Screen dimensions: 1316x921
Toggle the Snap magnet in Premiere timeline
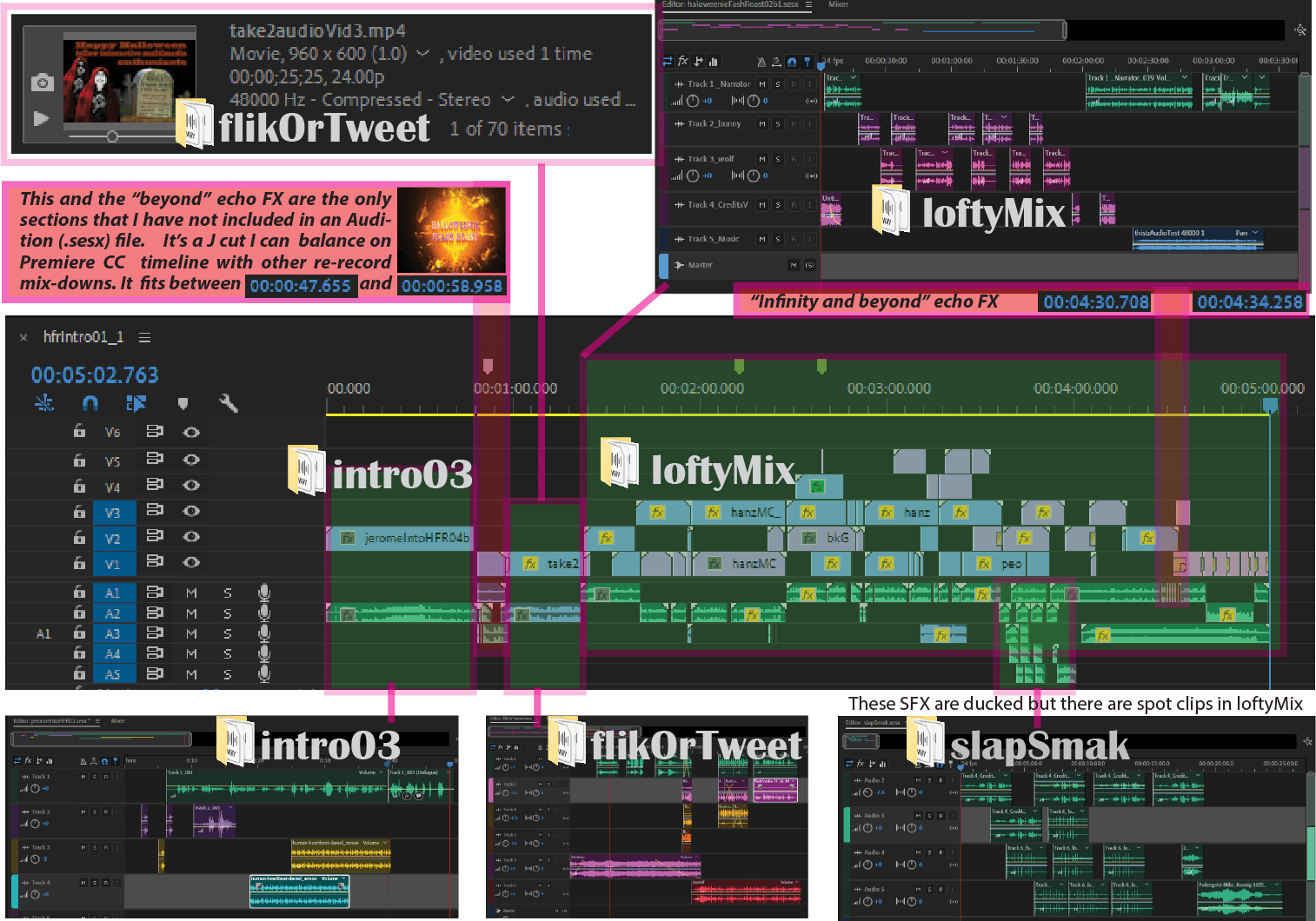[x=90, y=403]
